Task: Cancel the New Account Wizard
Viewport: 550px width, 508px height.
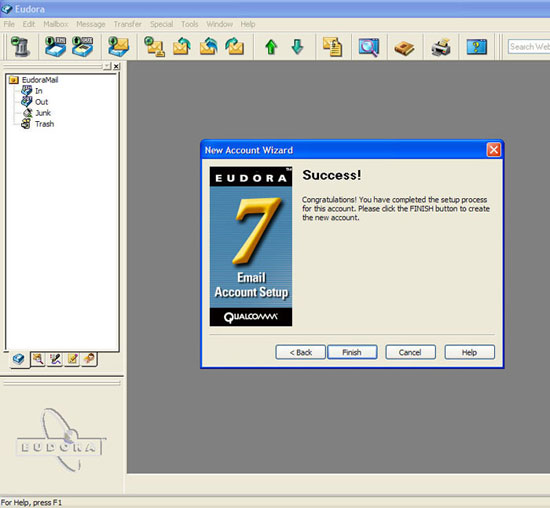Action: (x=410, y=352)
